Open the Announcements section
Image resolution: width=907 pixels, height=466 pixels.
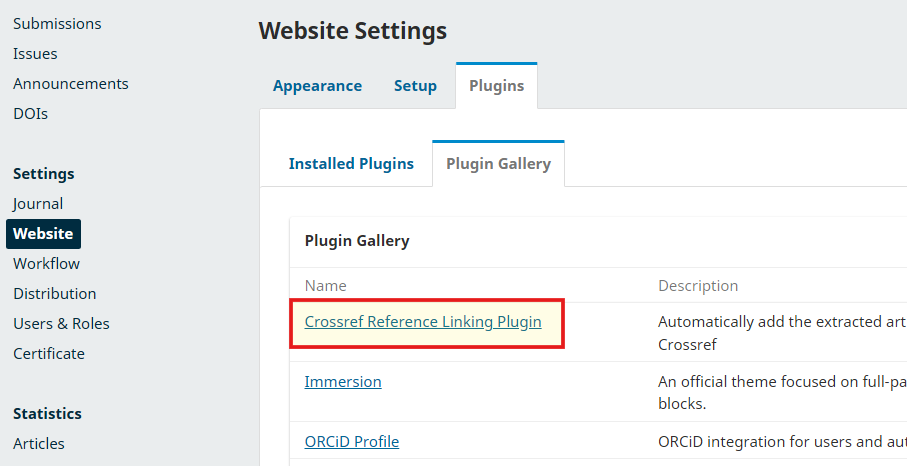(x=71, y=84)
